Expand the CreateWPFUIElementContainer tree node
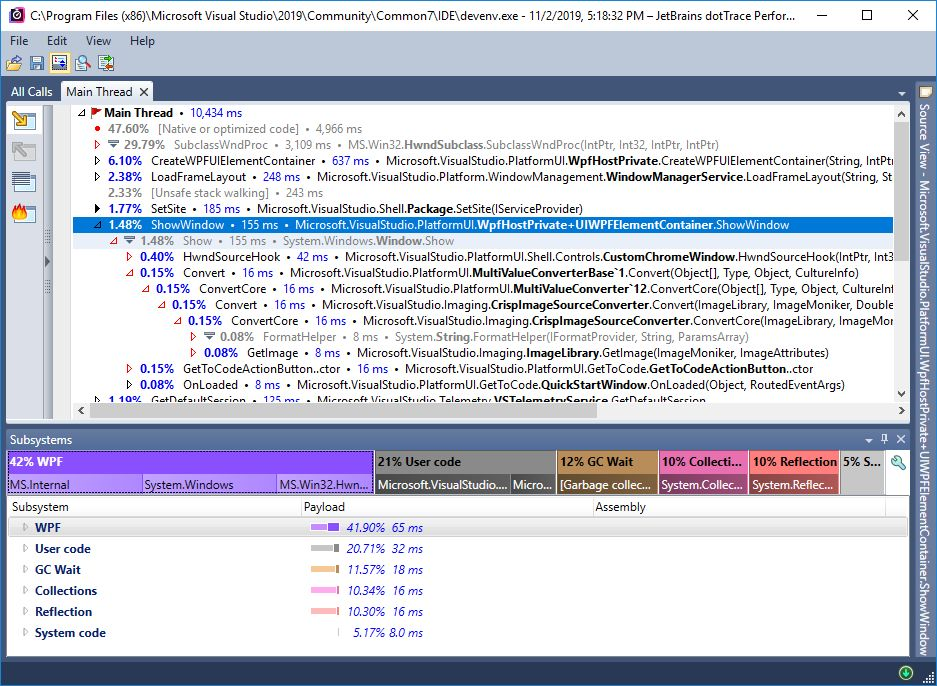Screen dimensions: 937x686 coord(97,161)
